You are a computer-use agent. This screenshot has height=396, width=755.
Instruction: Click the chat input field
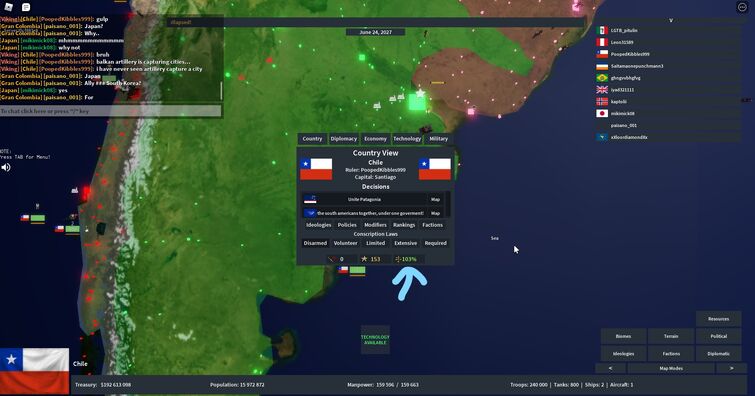110,111
